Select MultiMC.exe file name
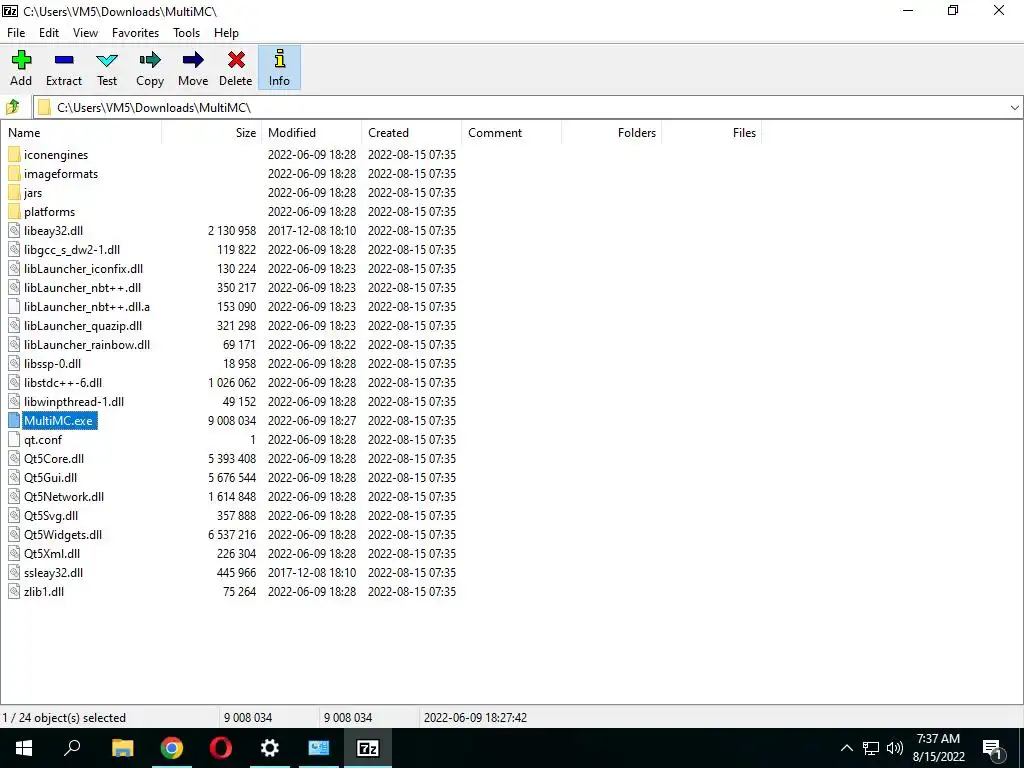 [59, 421]
